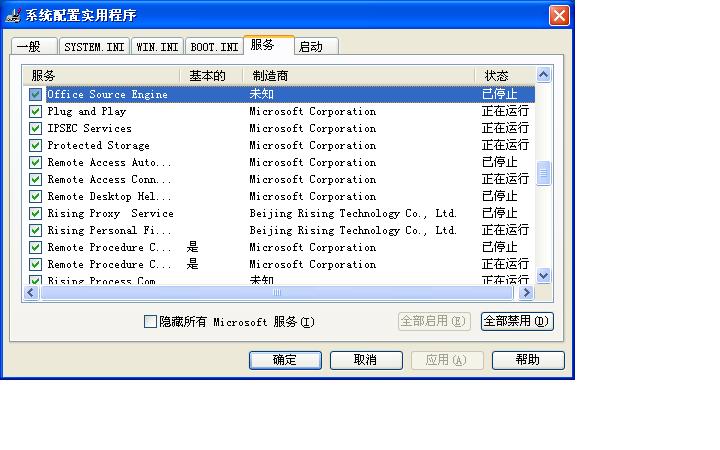Sort by the 服务 column header
720x450 pixels.
(101, 75)
